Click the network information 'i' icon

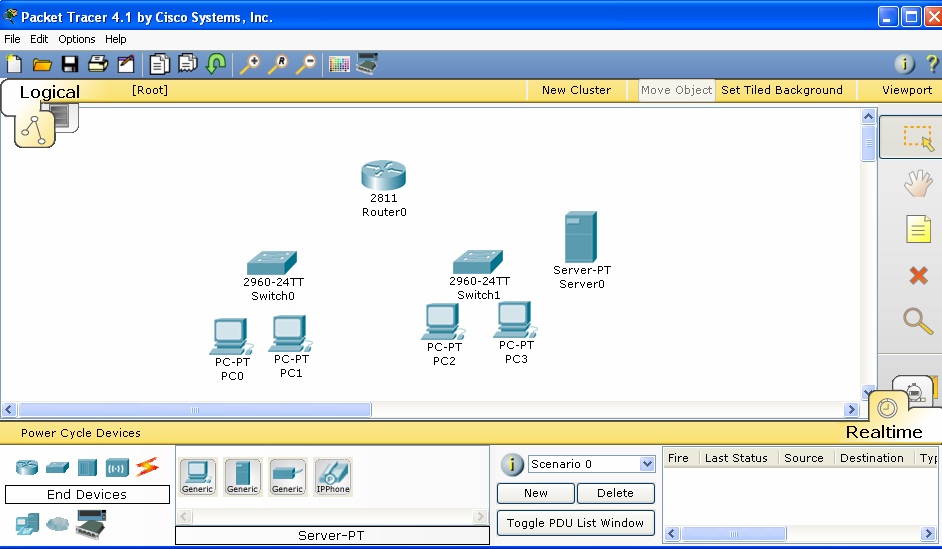pos(904,64)
